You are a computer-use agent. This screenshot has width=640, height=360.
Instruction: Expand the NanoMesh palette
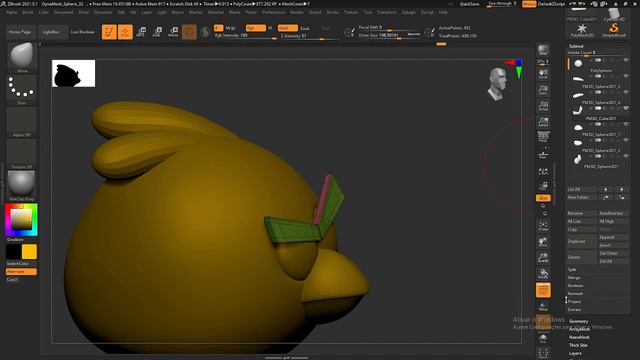[579, 337]
